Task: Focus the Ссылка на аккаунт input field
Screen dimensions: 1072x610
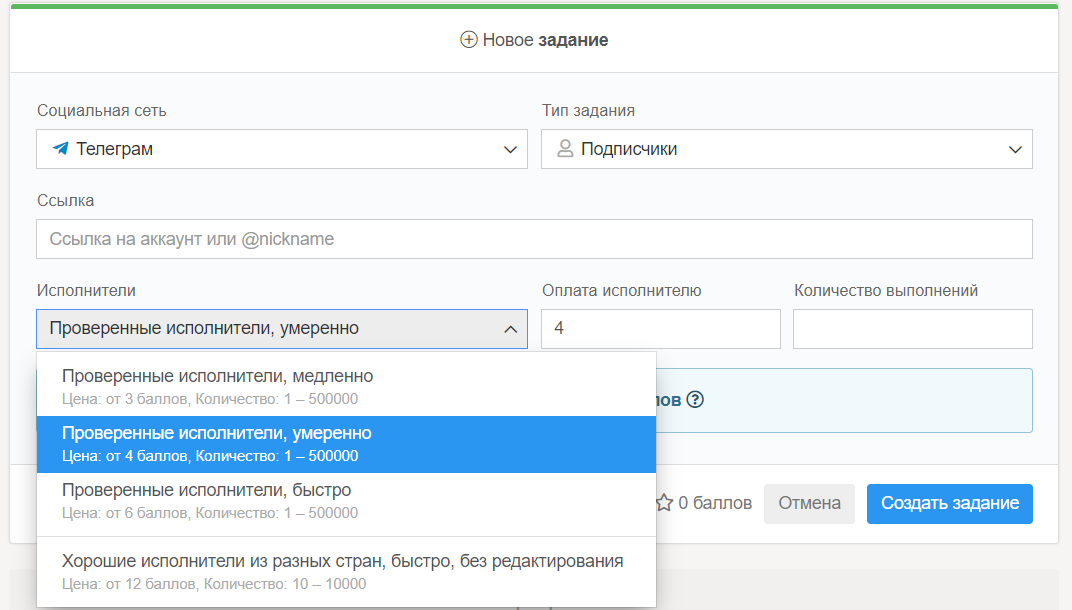Action: 534,239
